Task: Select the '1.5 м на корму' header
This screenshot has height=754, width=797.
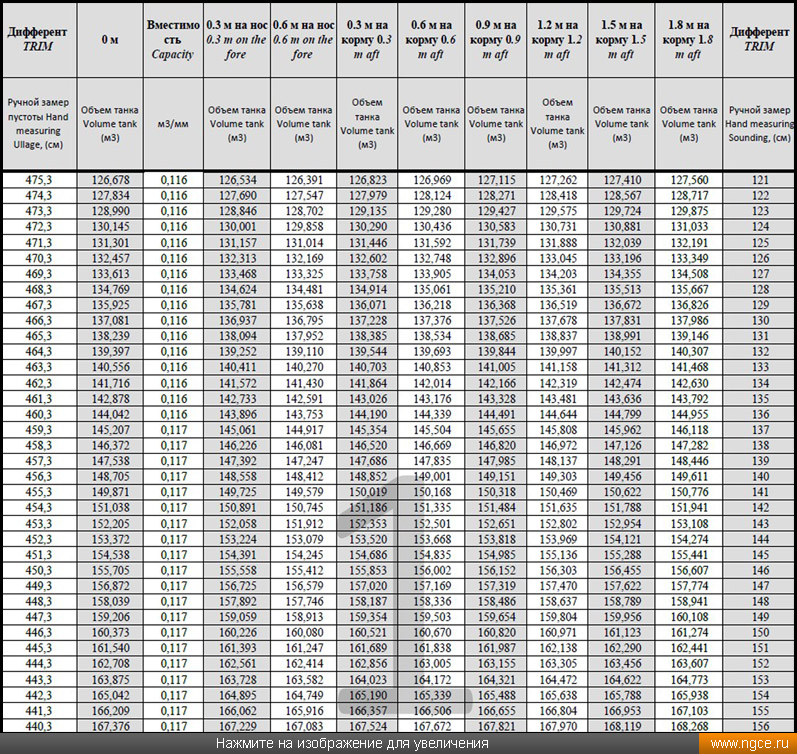Action: coord(621,40)
